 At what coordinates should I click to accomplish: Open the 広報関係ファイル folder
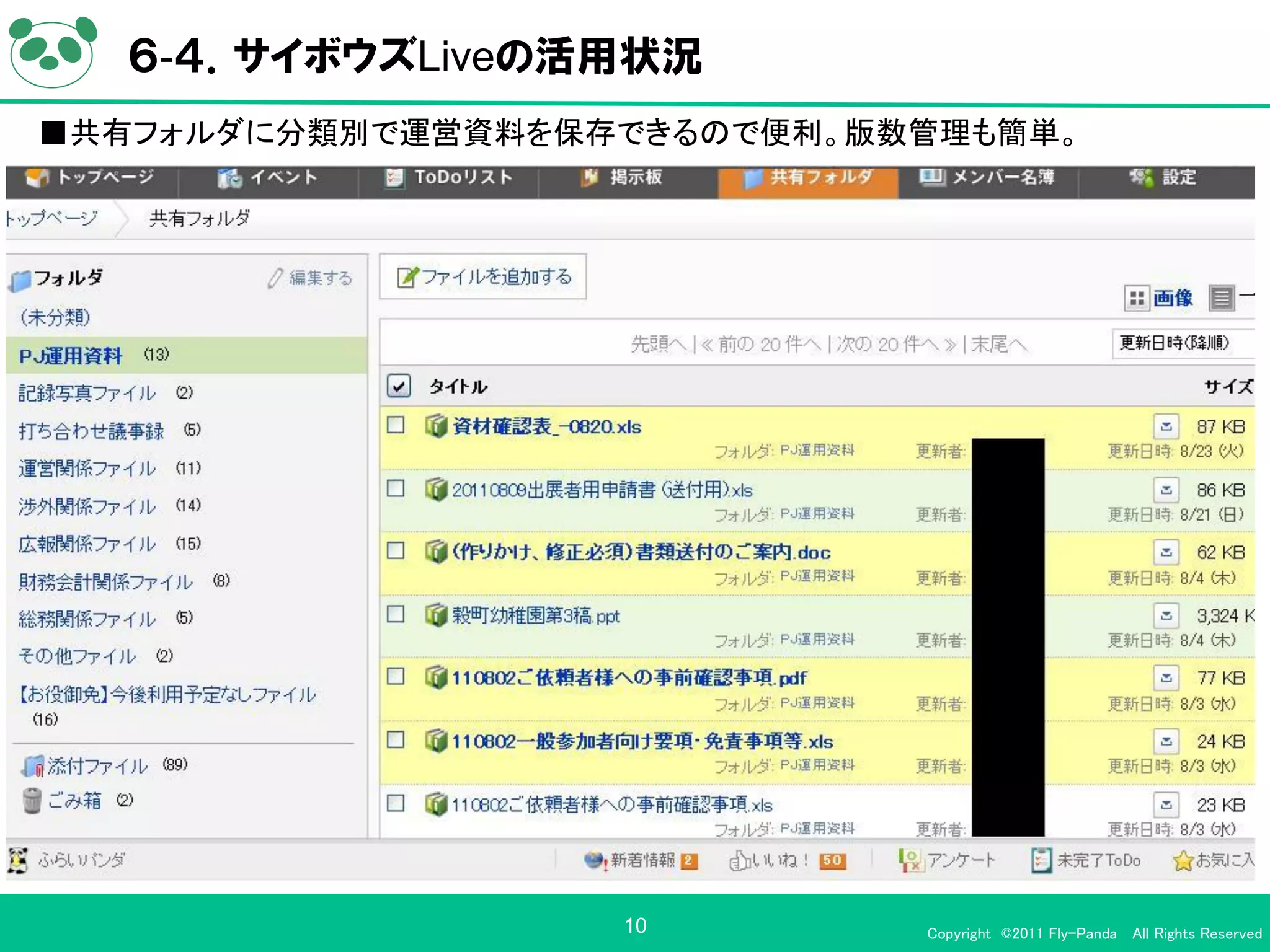(87, 544)
